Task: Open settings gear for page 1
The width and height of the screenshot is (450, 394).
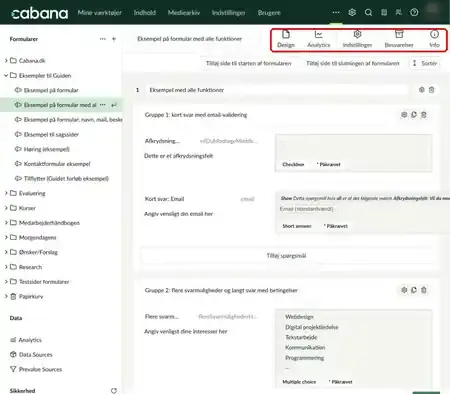Action: pyautogui.click(x=422, y=90)
